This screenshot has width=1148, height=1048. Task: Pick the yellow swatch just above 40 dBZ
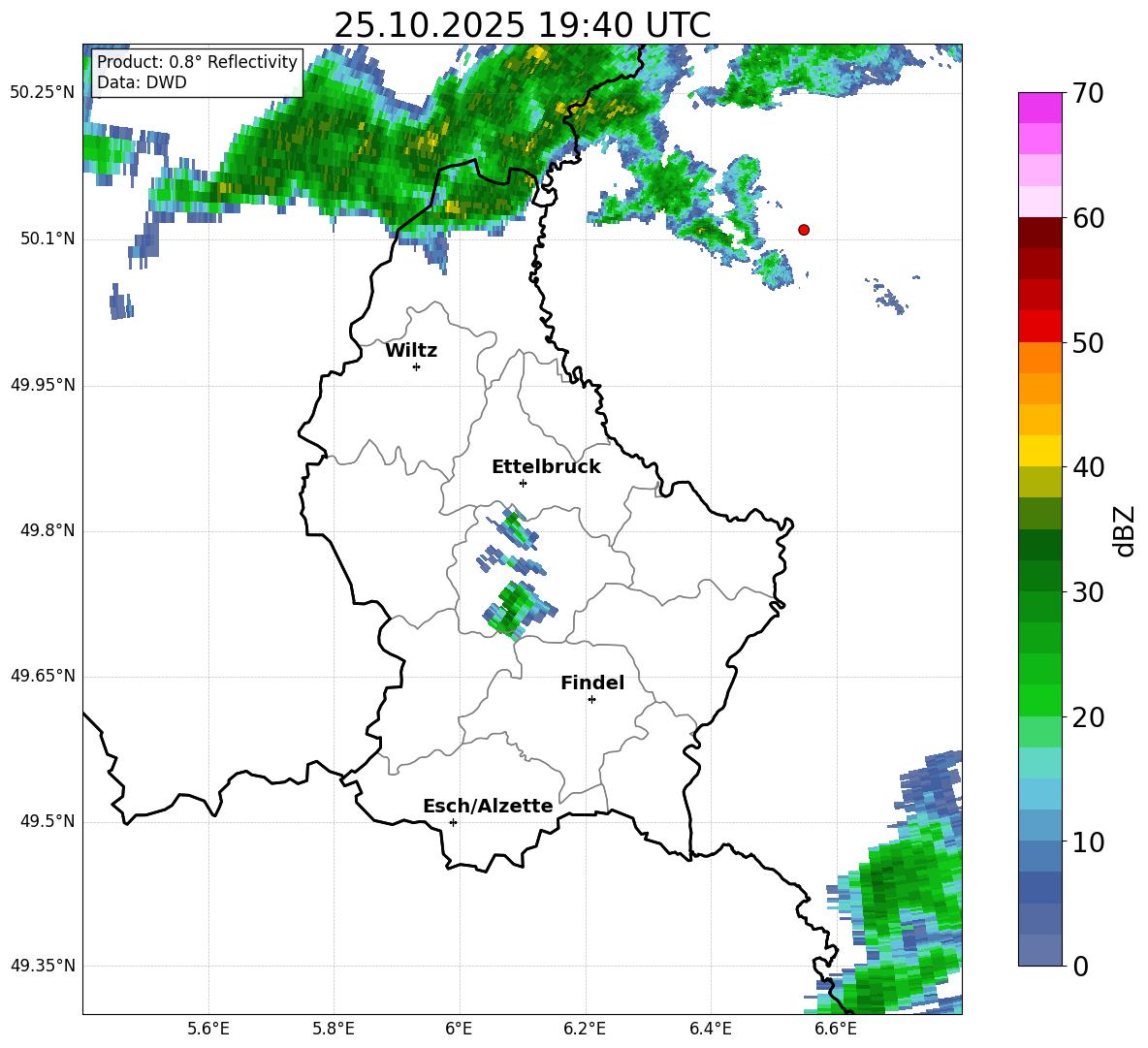(x=1039, y=451)
